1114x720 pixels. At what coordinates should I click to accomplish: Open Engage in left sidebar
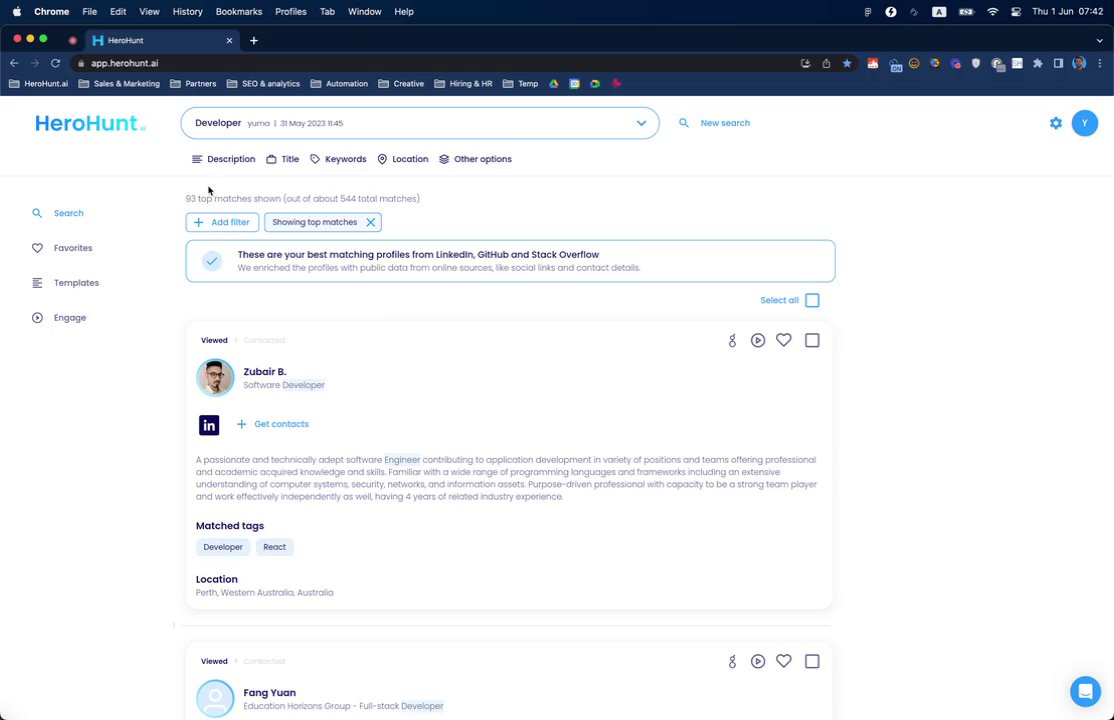tap(59, 318)
